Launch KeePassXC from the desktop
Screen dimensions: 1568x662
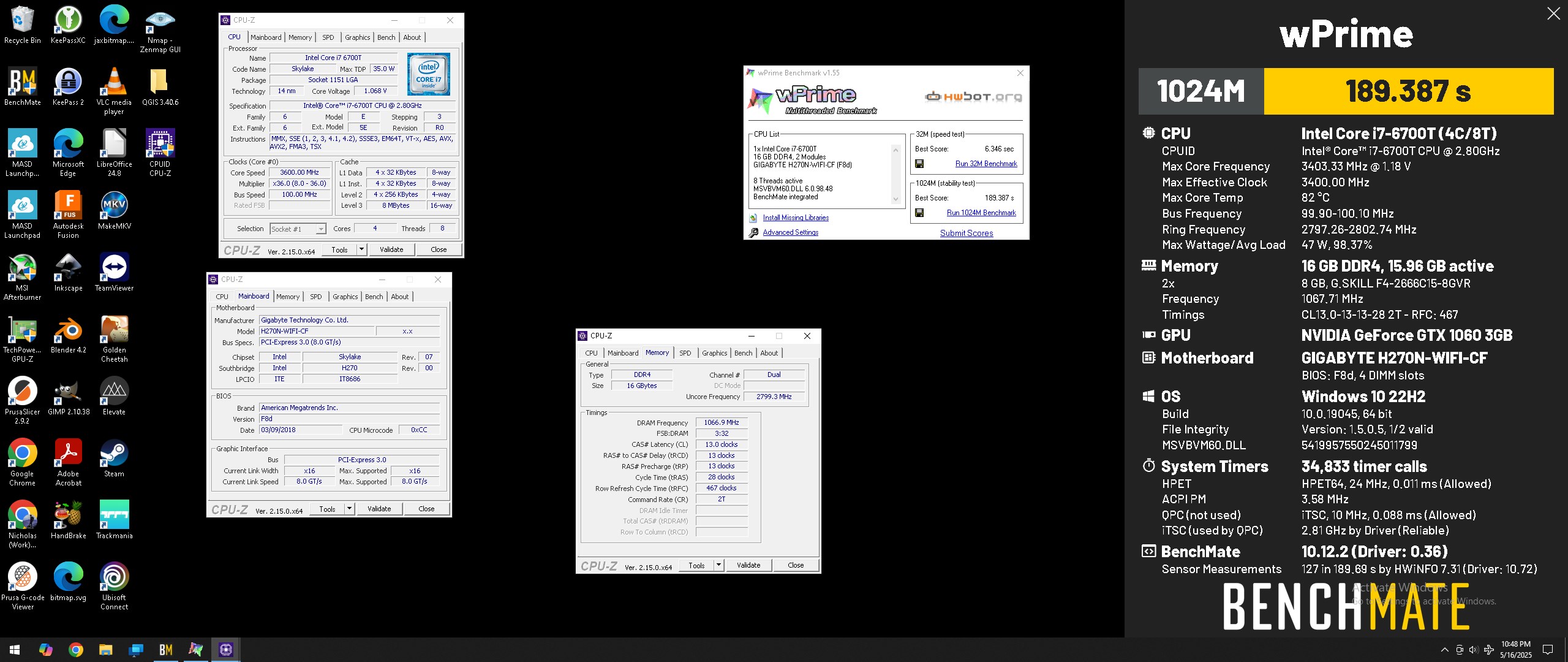(68, 25)
